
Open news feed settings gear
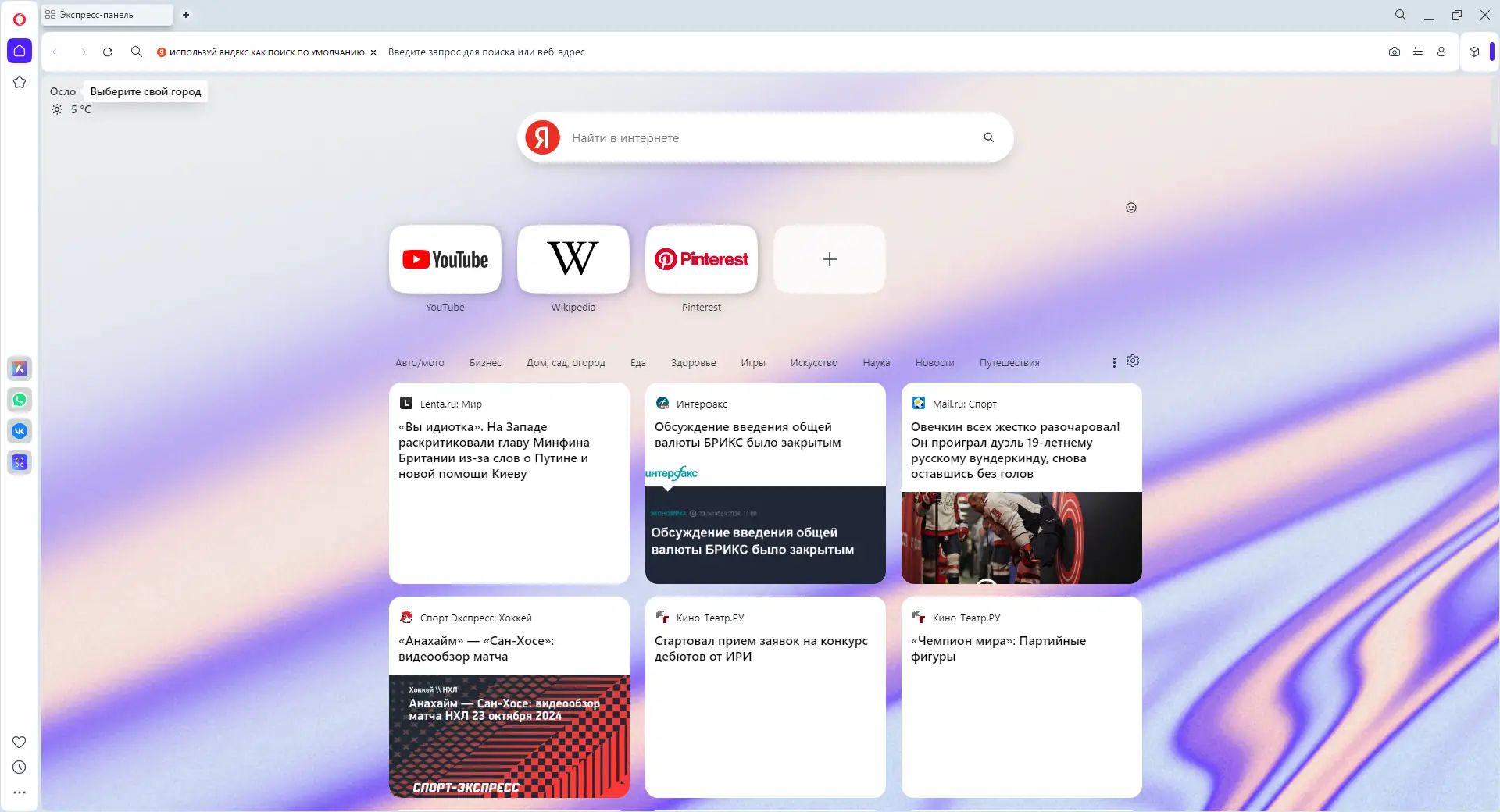click(x=1133, y=361)
